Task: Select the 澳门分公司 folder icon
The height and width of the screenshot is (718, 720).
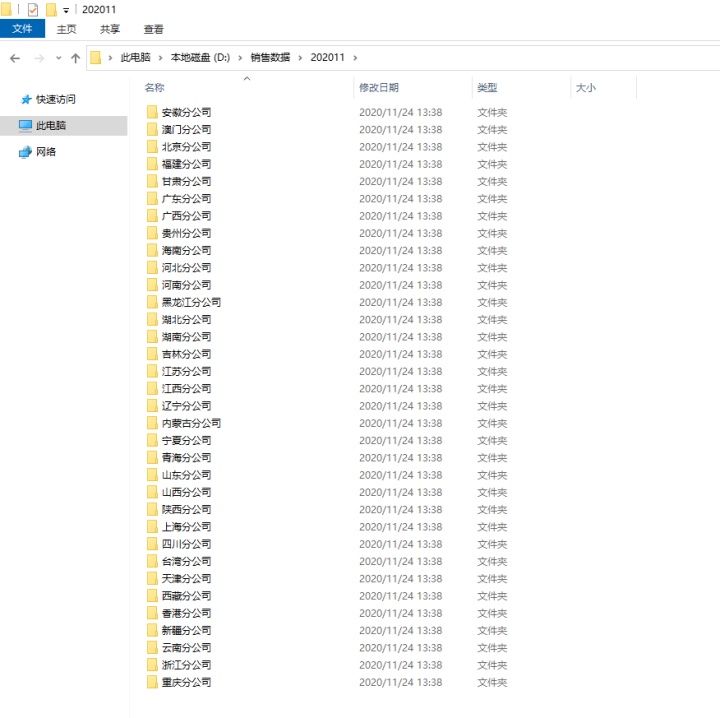Action: [x=152, y=129]
